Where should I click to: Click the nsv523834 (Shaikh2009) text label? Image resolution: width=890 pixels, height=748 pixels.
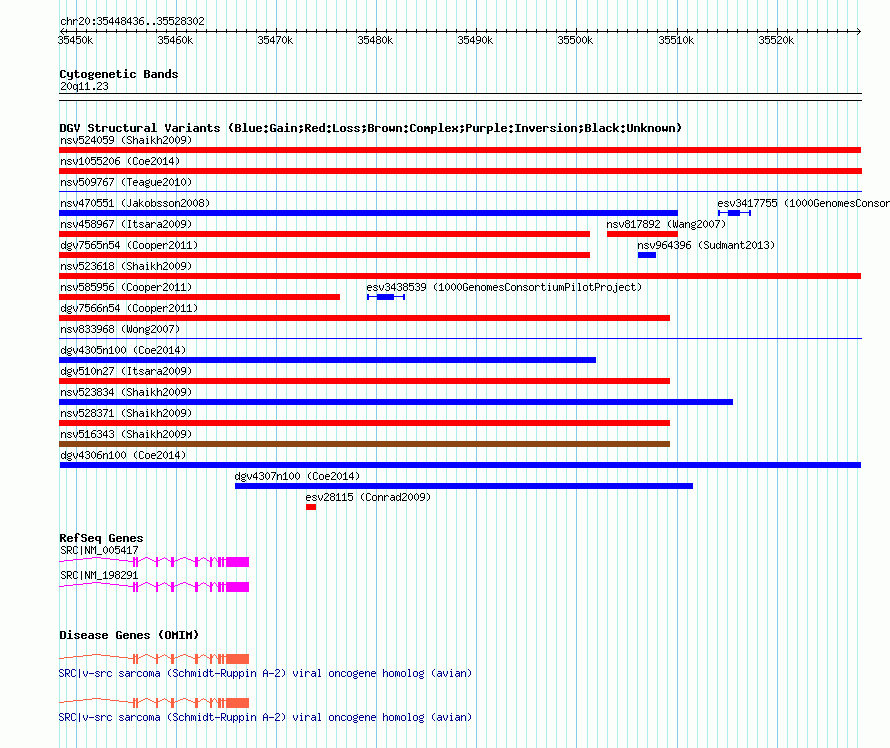click(126, 392)
